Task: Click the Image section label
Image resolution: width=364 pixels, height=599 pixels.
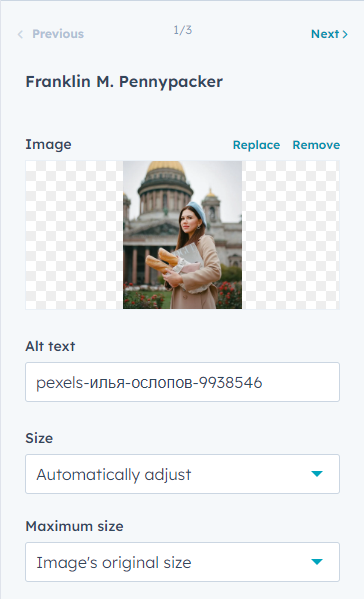Action: (x=49, y=144)
